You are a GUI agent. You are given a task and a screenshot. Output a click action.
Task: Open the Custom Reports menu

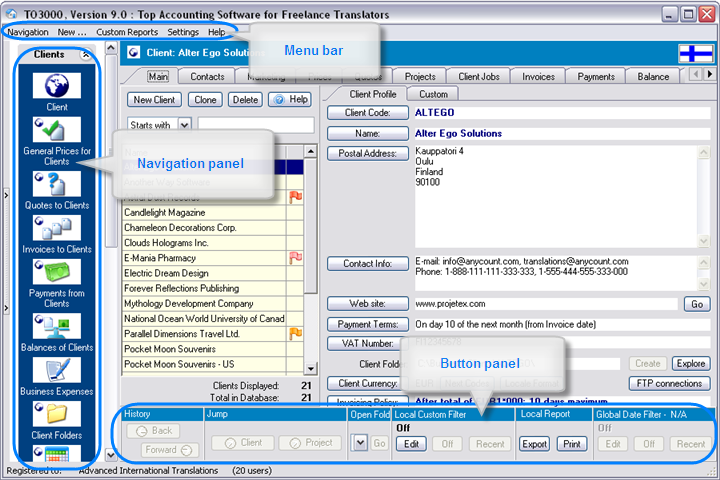point(127,32)
